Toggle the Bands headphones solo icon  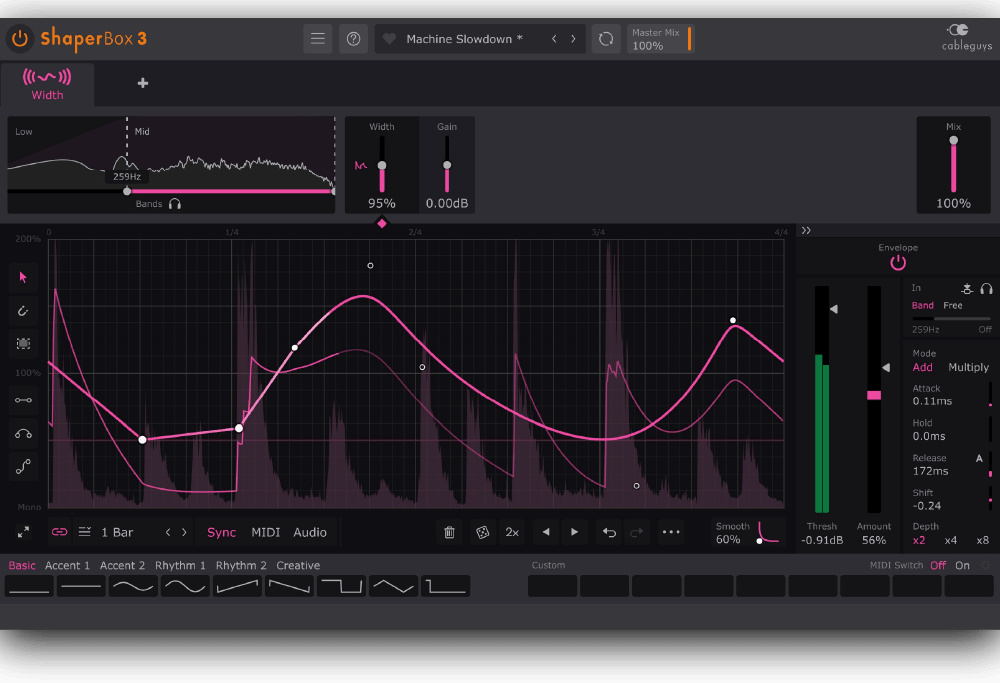coord(175,204)
